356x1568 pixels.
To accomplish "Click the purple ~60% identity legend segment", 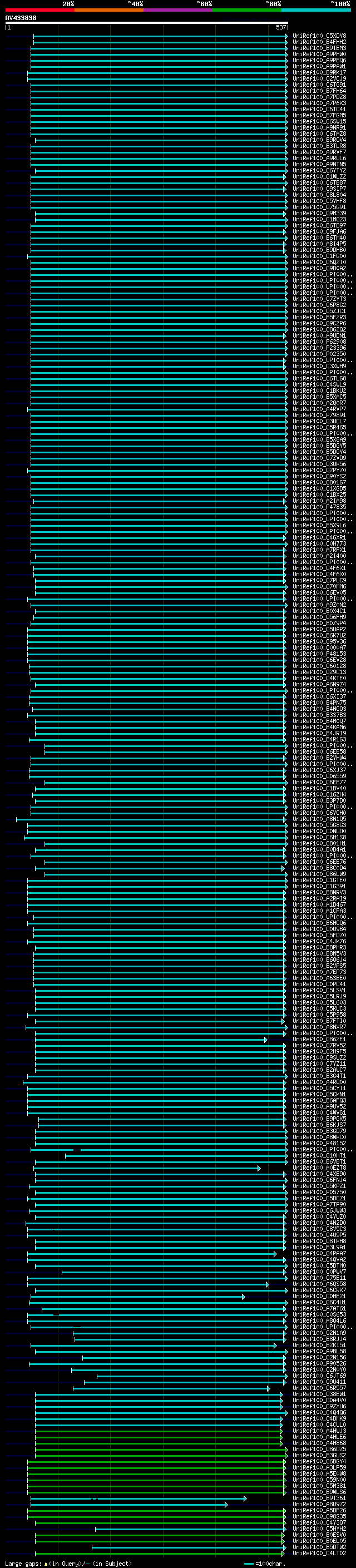I will pyautogui.click(x=179, y=10).
